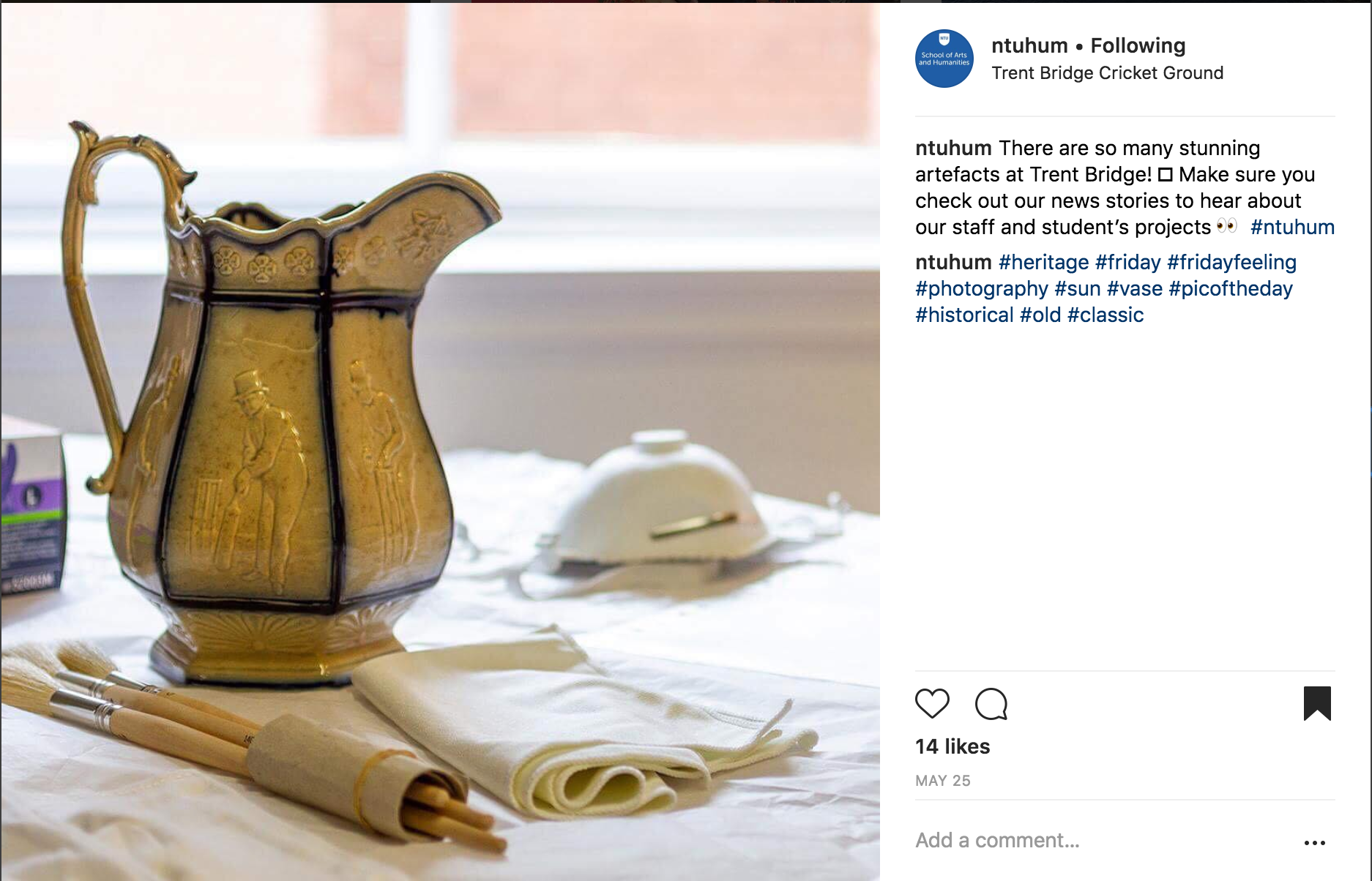Open the #fridayfeeling hashtag
Image resolution: width=1372 pixels, height=881 pixels.
[1231, 262]
